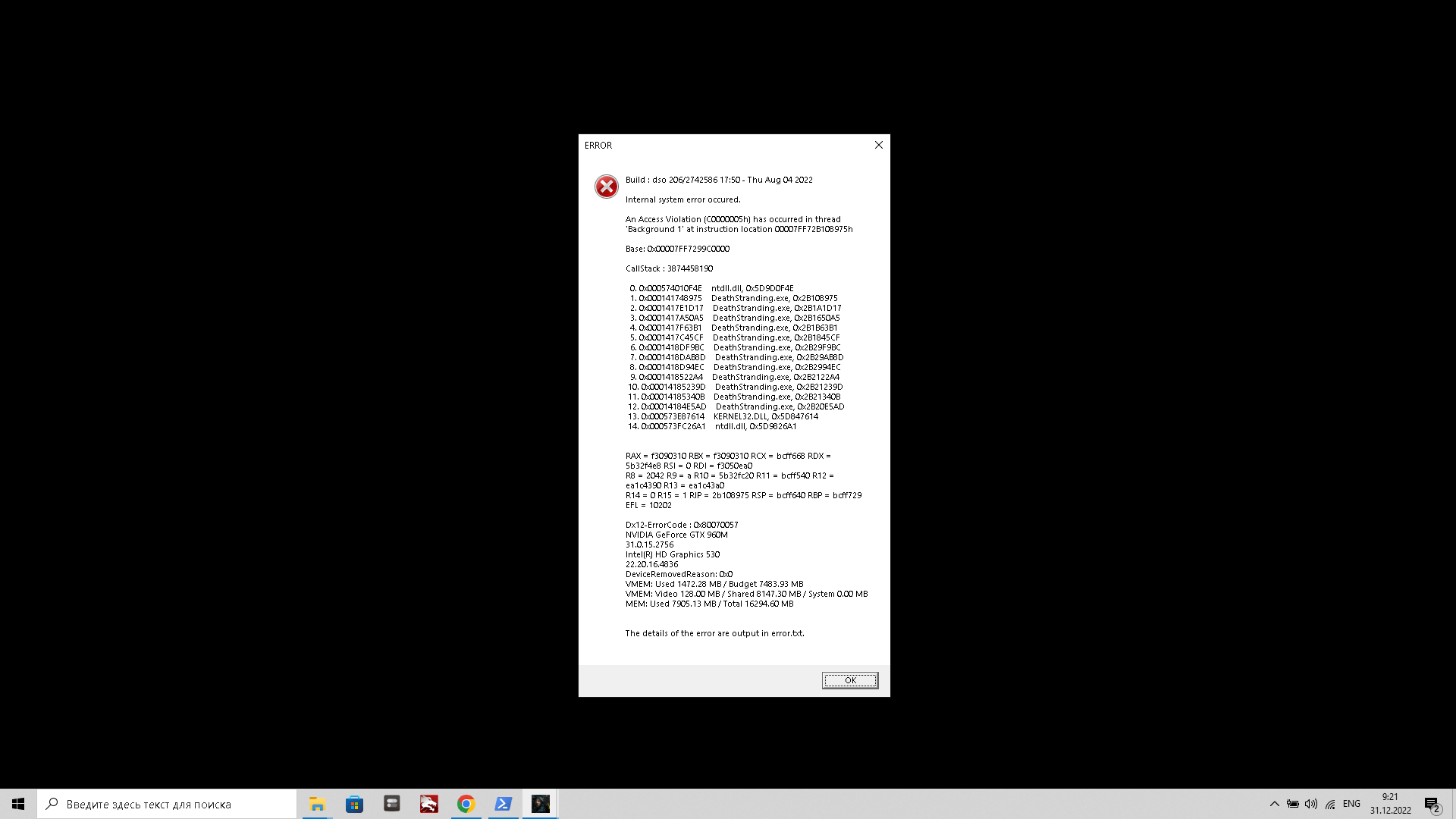Click the terminal taskbar icon
The image size is (1456, 819).
[503, 804]
